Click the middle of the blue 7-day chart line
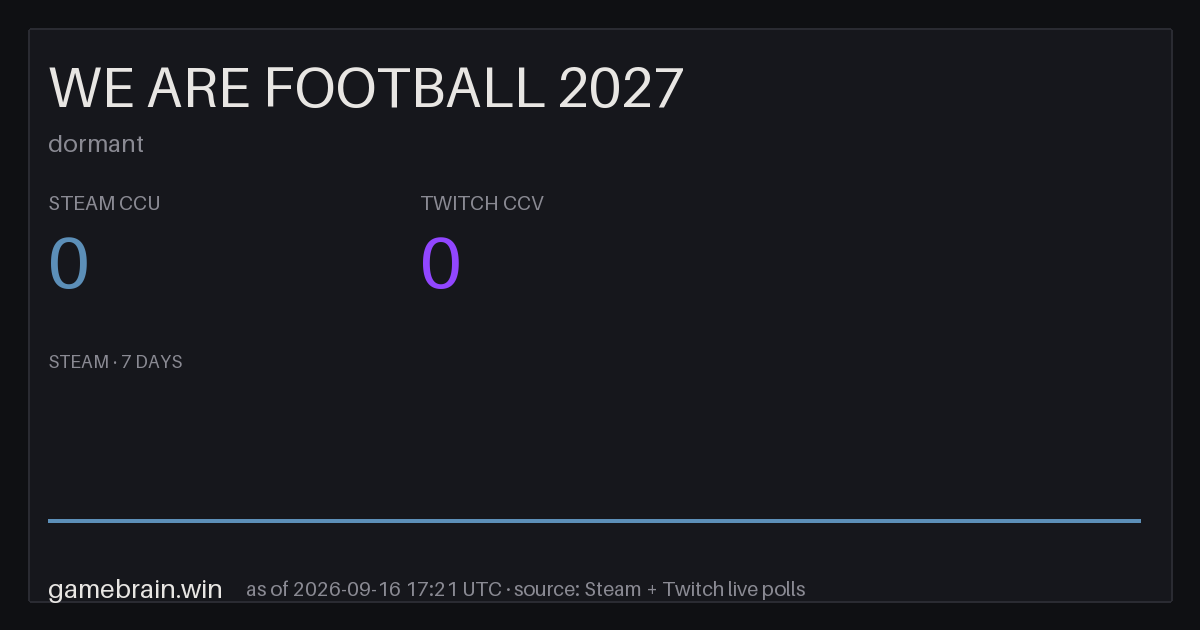This screenshot has height=630, width=1200. coord(594,520)
